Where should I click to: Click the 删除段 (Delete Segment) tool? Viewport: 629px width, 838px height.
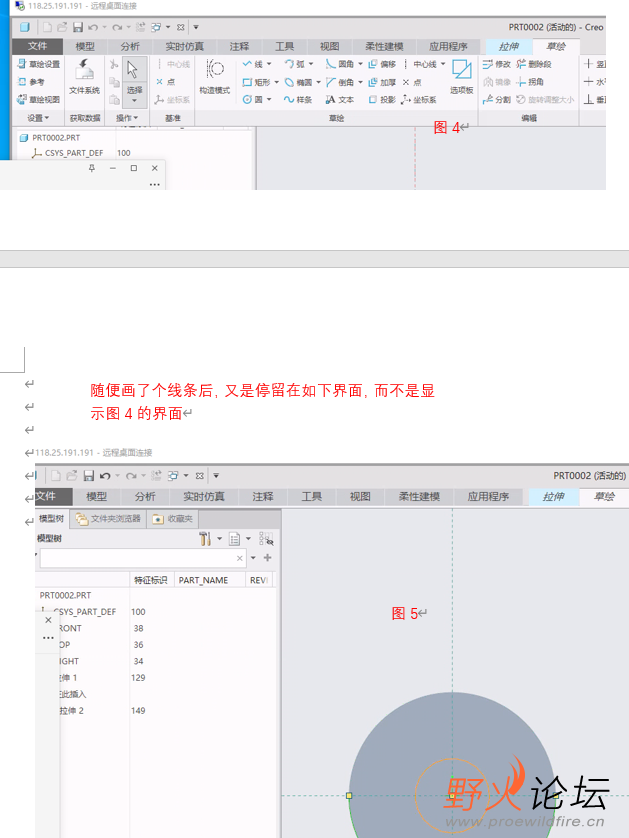pos(534,64)
